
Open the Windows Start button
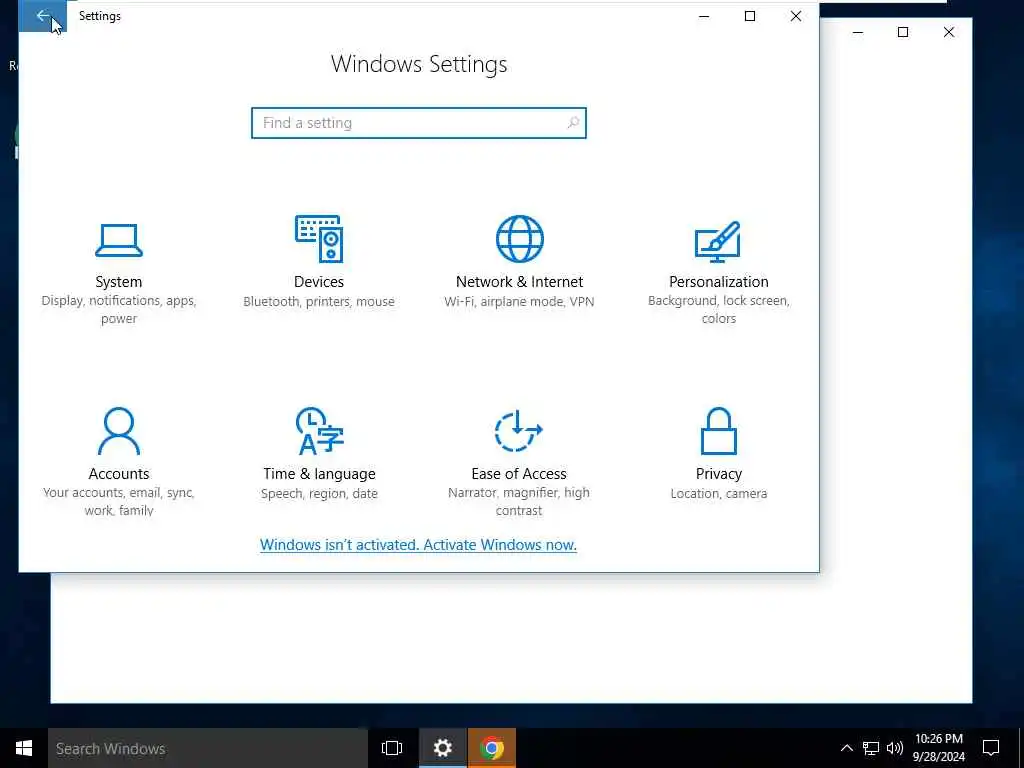[x=24, y=748]
